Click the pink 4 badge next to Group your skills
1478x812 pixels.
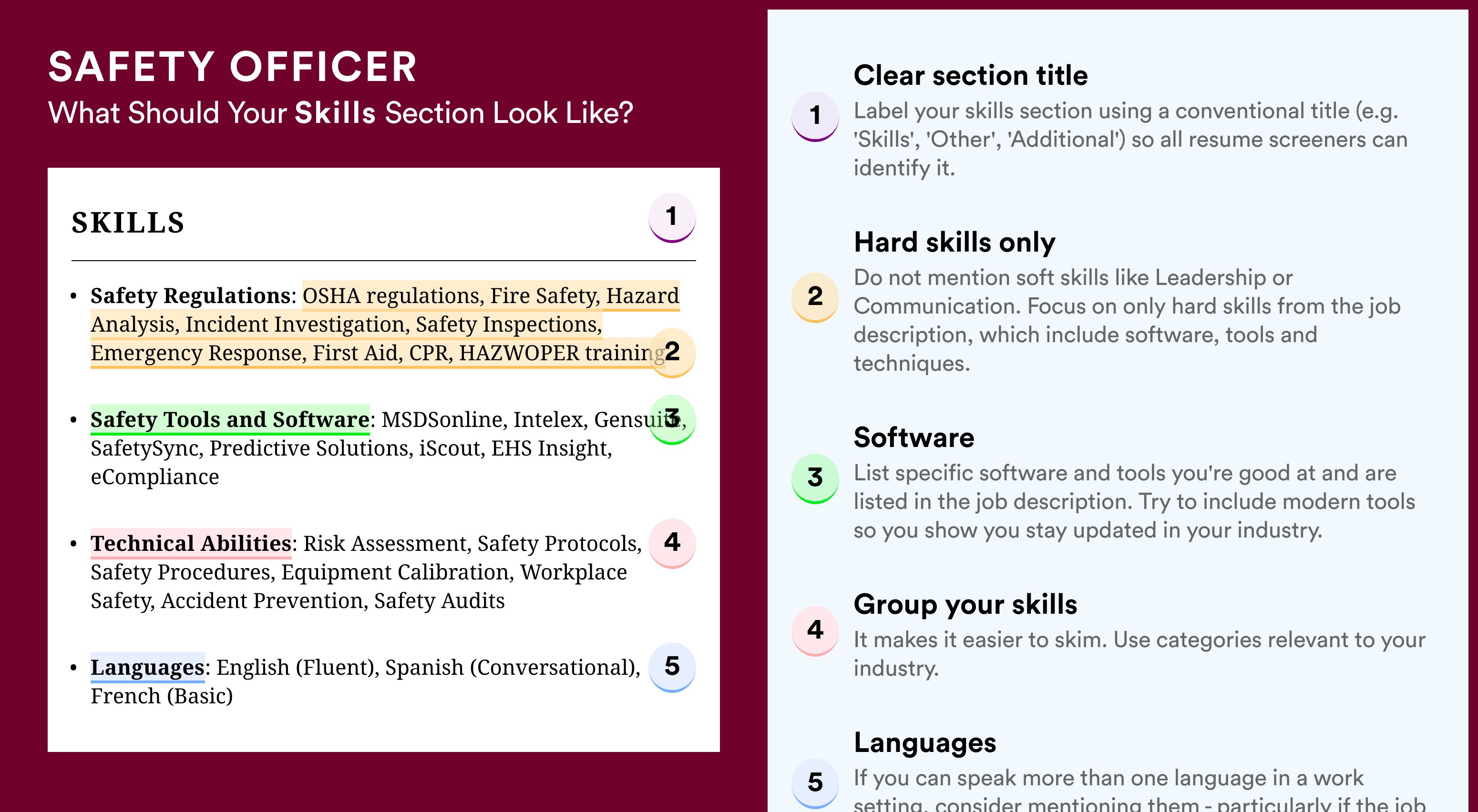pyautogui.click(x=815, y=631)
